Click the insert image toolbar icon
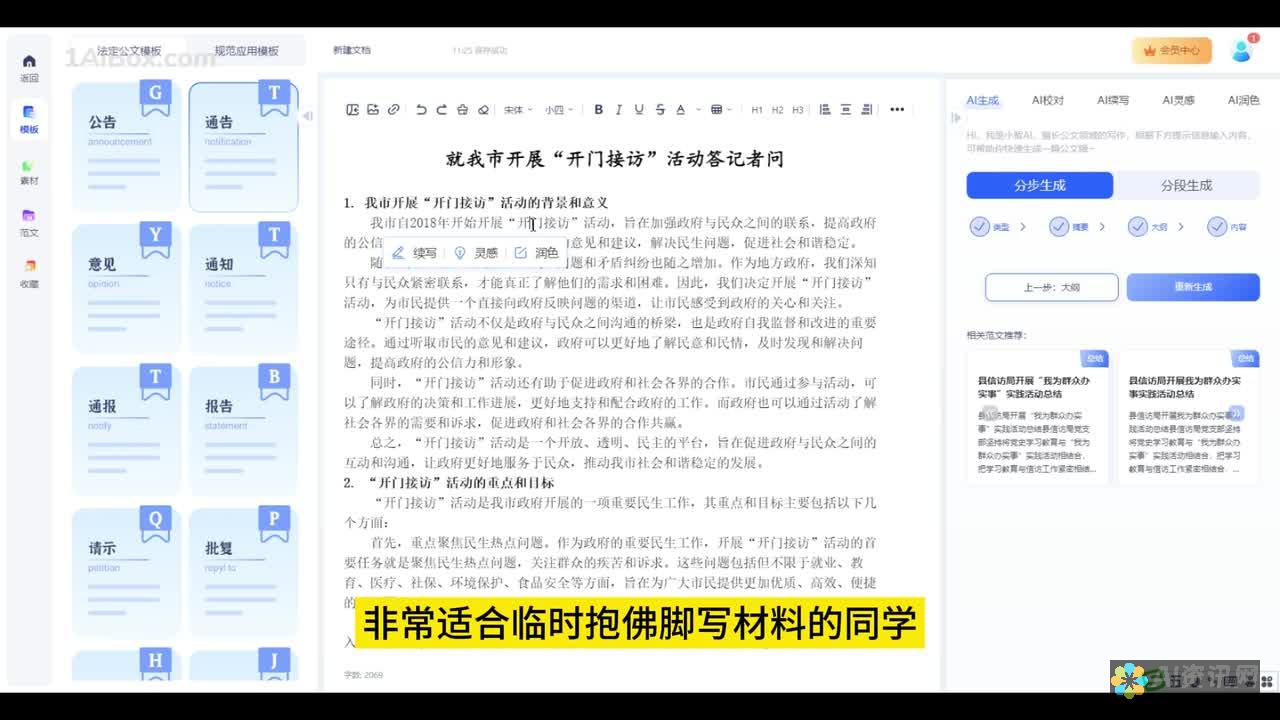 (373, 110)
